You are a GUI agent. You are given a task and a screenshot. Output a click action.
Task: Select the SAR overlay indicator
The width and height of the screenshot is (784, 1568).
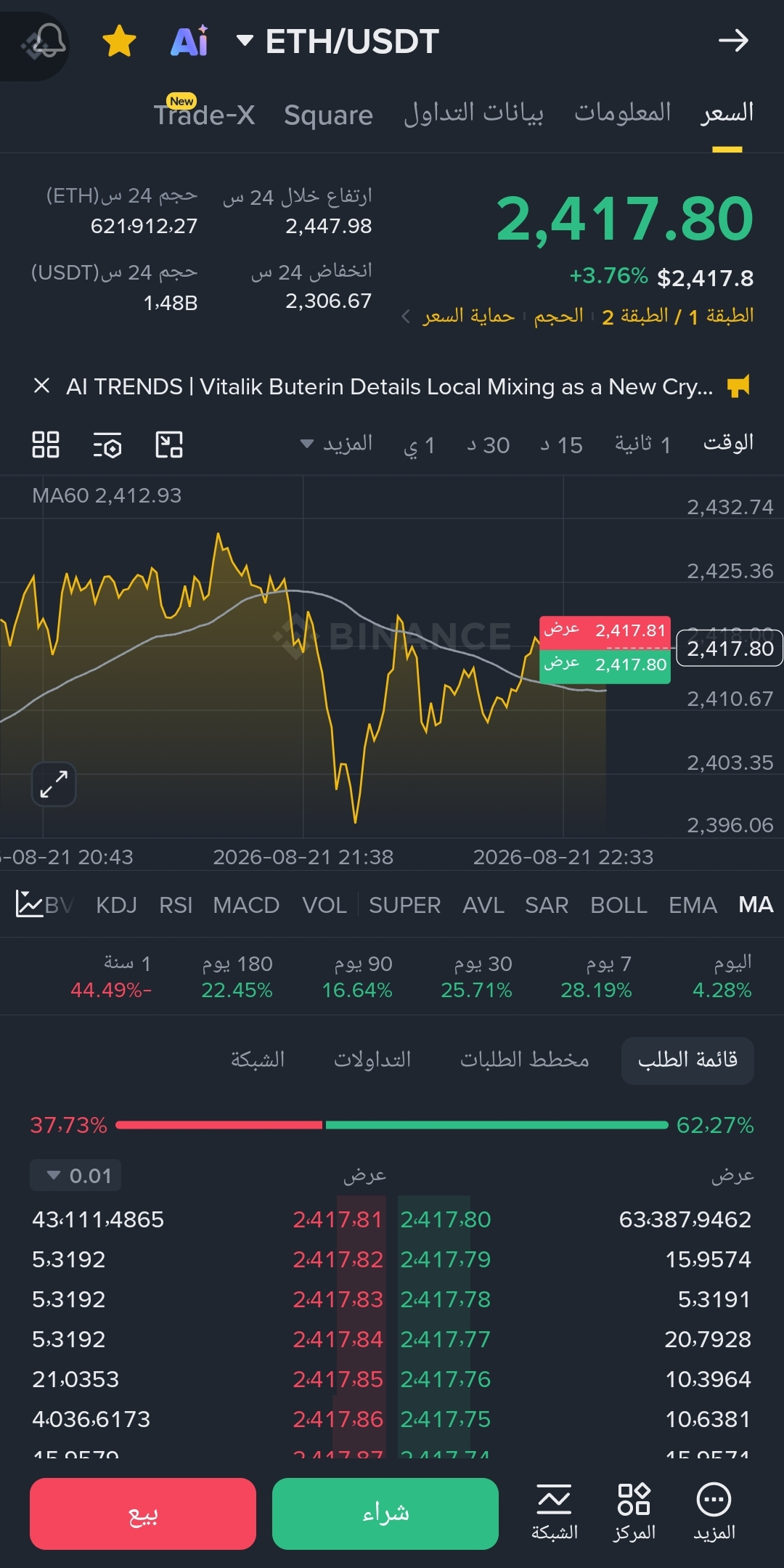(547, 905)
